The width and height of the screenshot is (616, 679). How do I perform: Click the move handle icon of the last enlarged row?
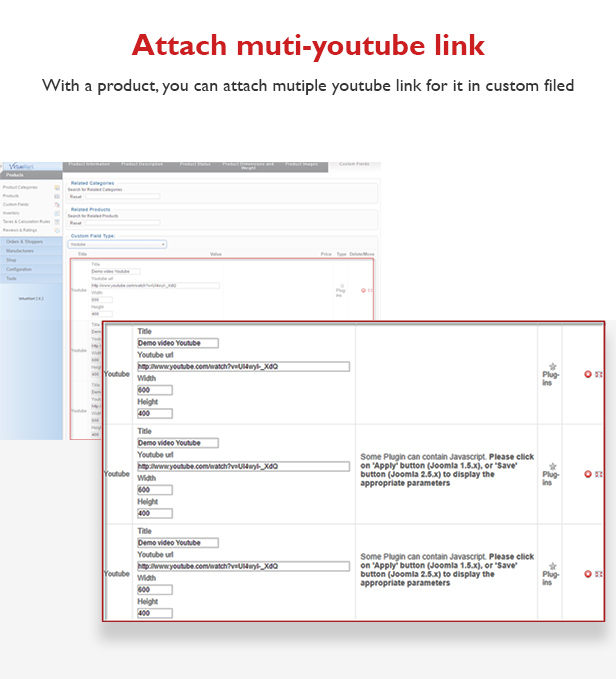599,574
